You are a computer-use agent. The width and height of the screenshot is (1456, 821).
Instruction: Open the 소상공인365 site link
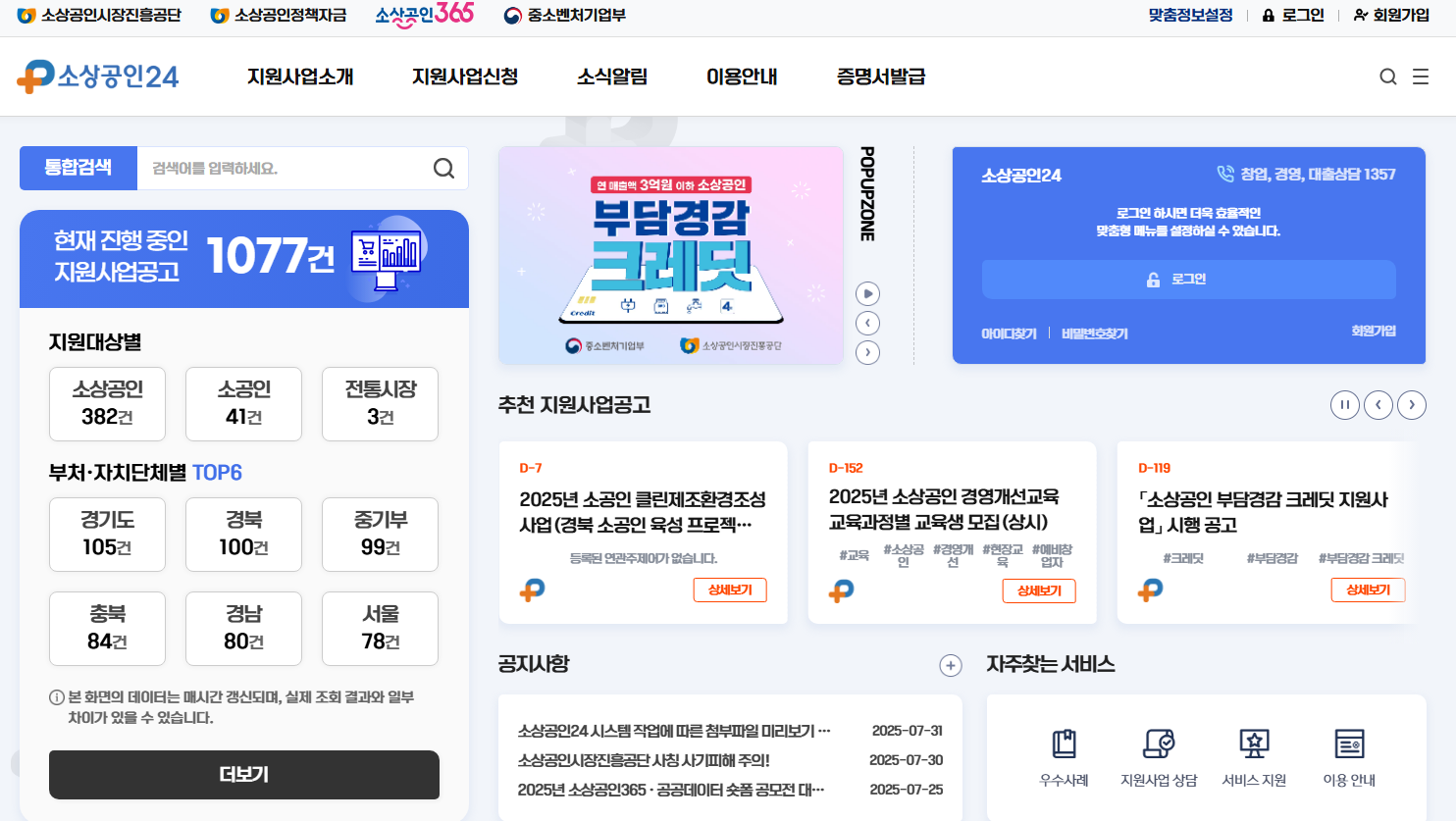point(424,15)
